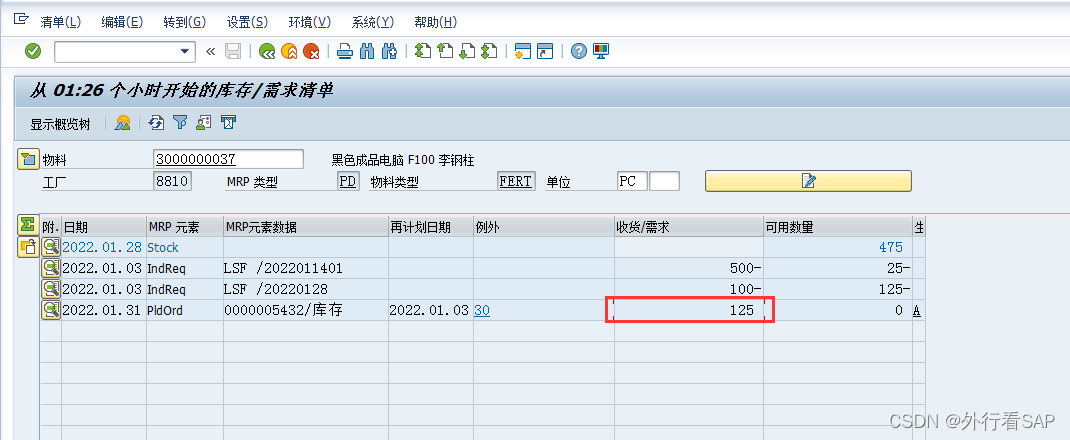Click the 日期 column header
This screenshot has height=440, width=1070.
click(x=104, y=227)
